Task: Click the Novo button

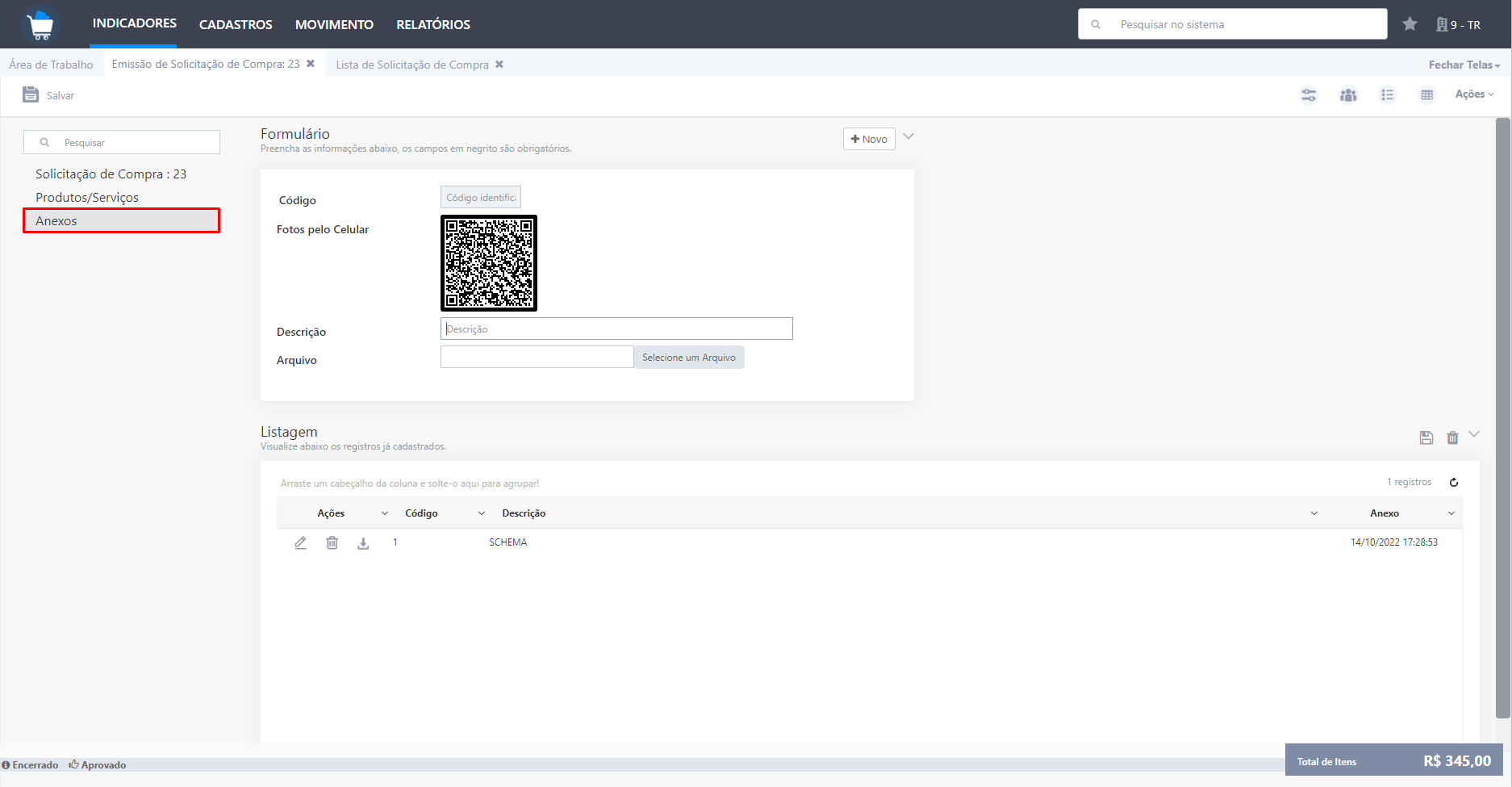Action: pyautogui.click(x=869, y=139)
